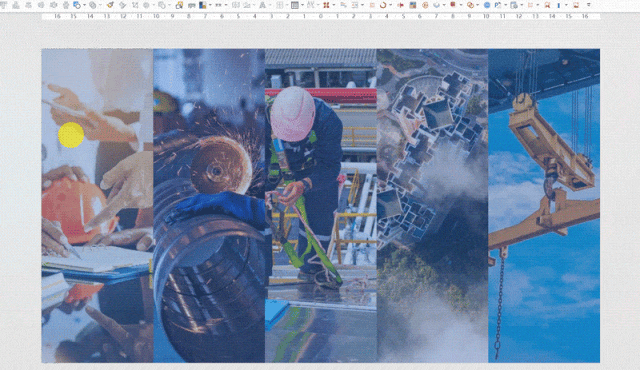
Task: Click the solid blue circle icon
Action: pos(487,5)
